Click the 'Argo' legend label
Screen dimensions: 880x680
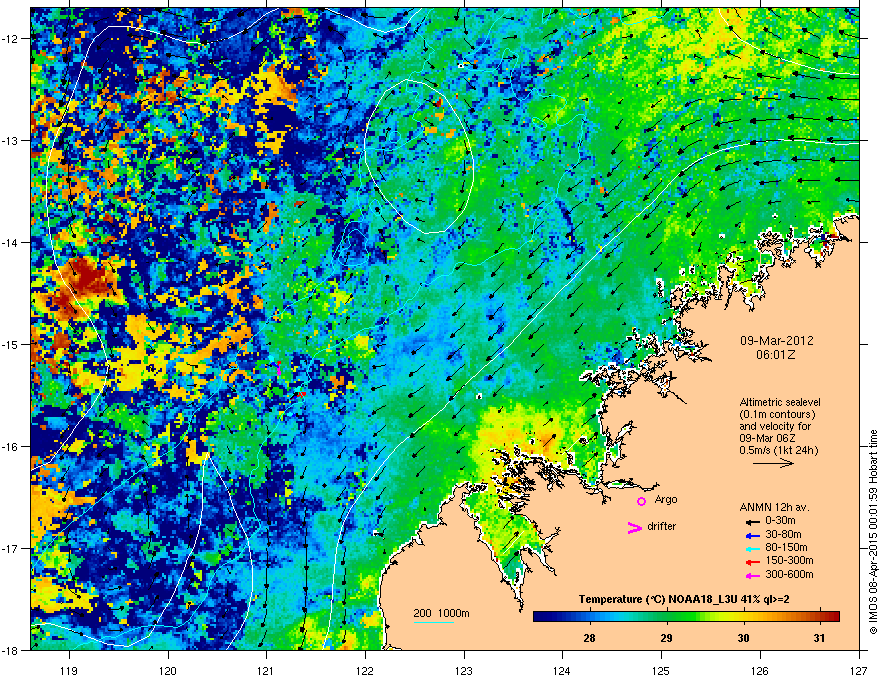click(666, 499)
